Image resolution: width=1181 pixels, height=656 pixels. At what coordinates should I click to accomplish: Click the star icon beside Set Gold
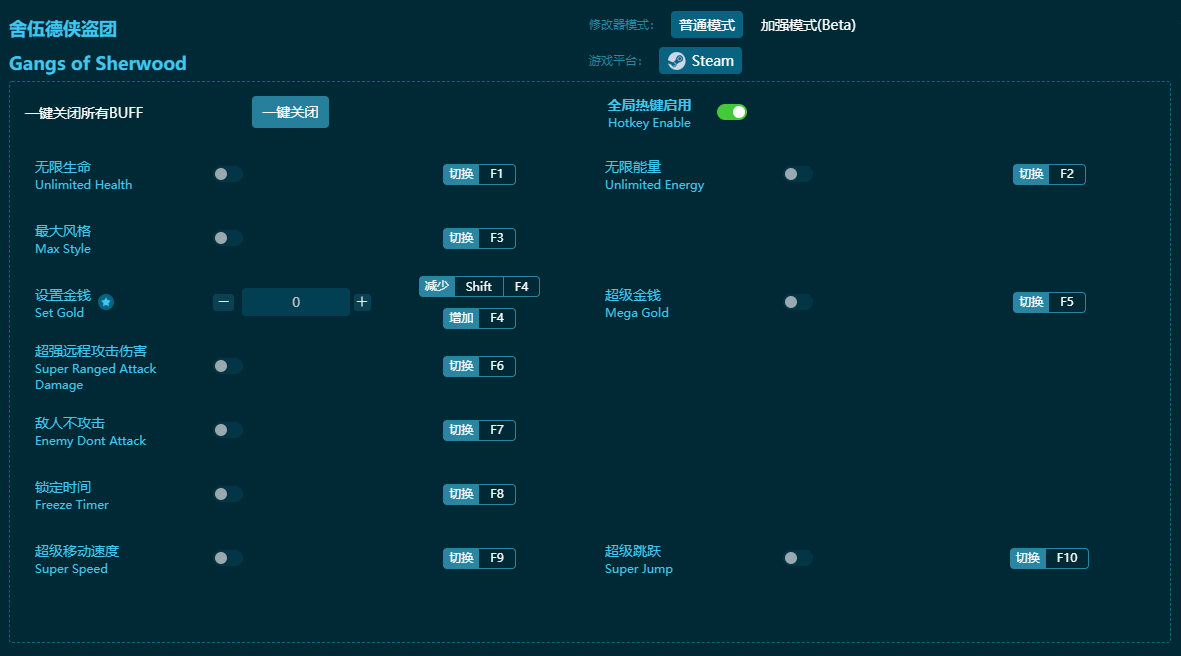click(106, 302)
